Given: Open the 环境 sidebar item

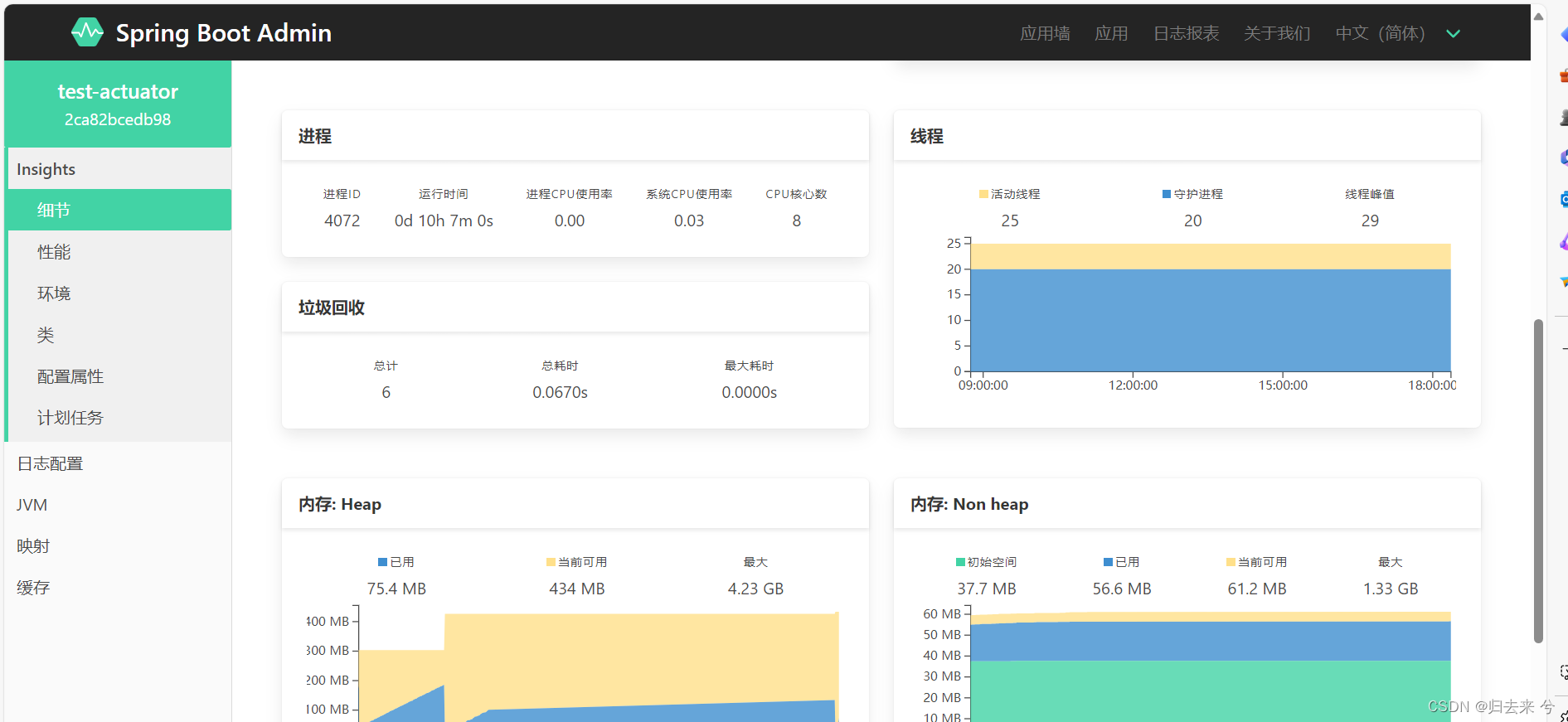Looking at the screenshot, I should pyautogui.click(x=119, y=293).
